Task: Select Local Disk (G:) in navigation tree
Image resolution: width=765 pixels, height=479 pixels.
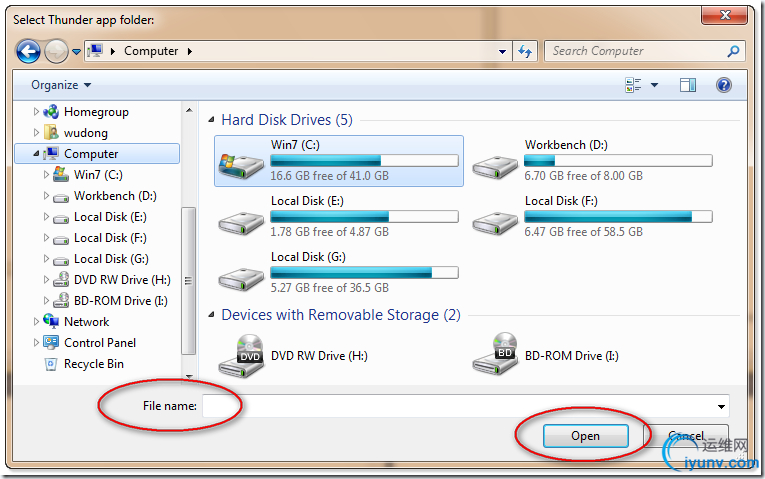Action: pos(111,259)
